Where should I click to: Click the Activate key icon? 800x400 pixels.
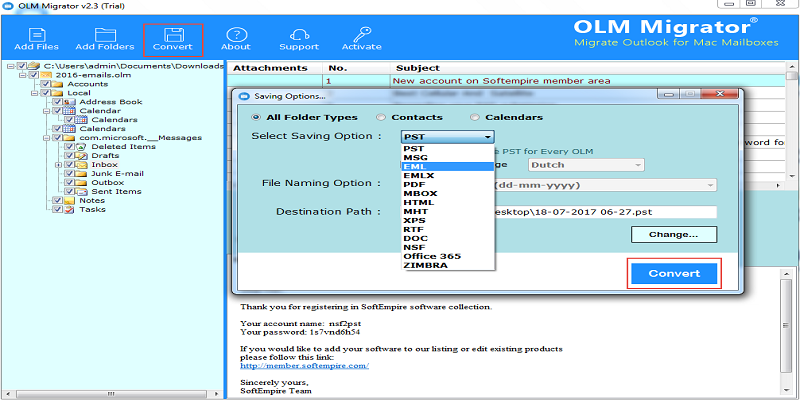[361, 35]
